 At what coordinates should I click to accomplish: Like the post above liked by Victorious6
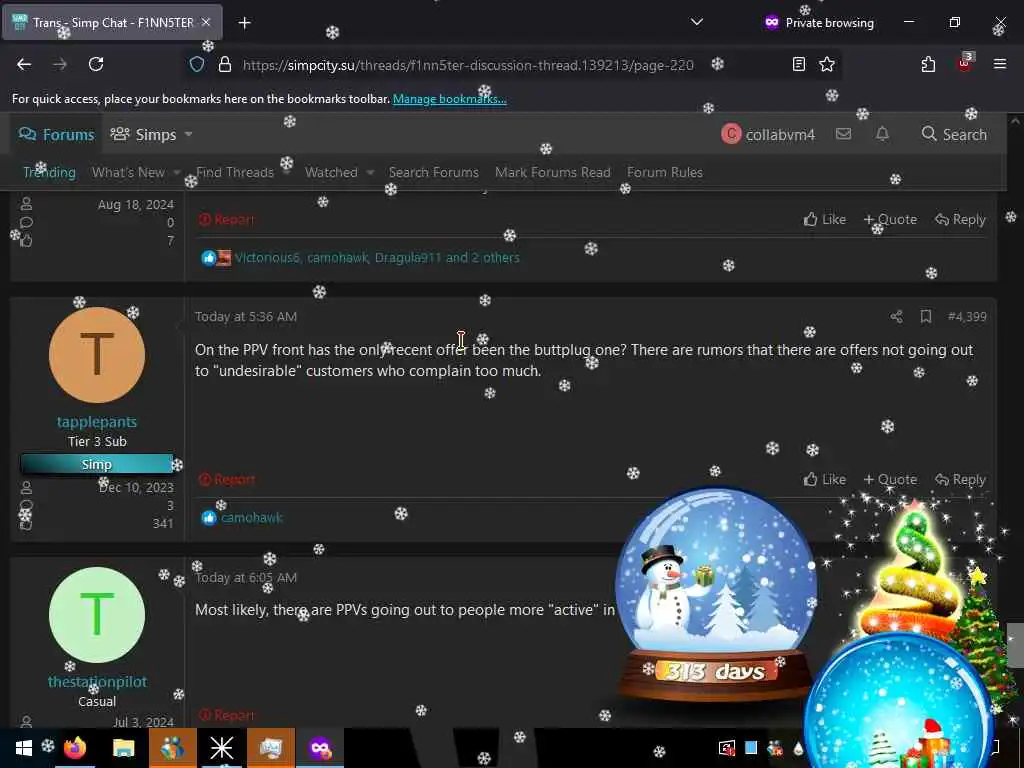(825, 219)
